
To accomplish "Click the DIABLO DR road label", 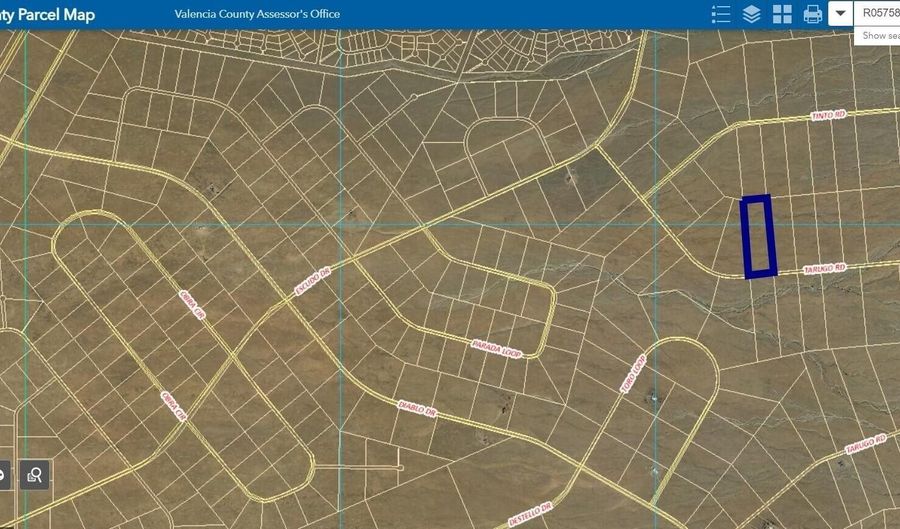I will 417,409.
